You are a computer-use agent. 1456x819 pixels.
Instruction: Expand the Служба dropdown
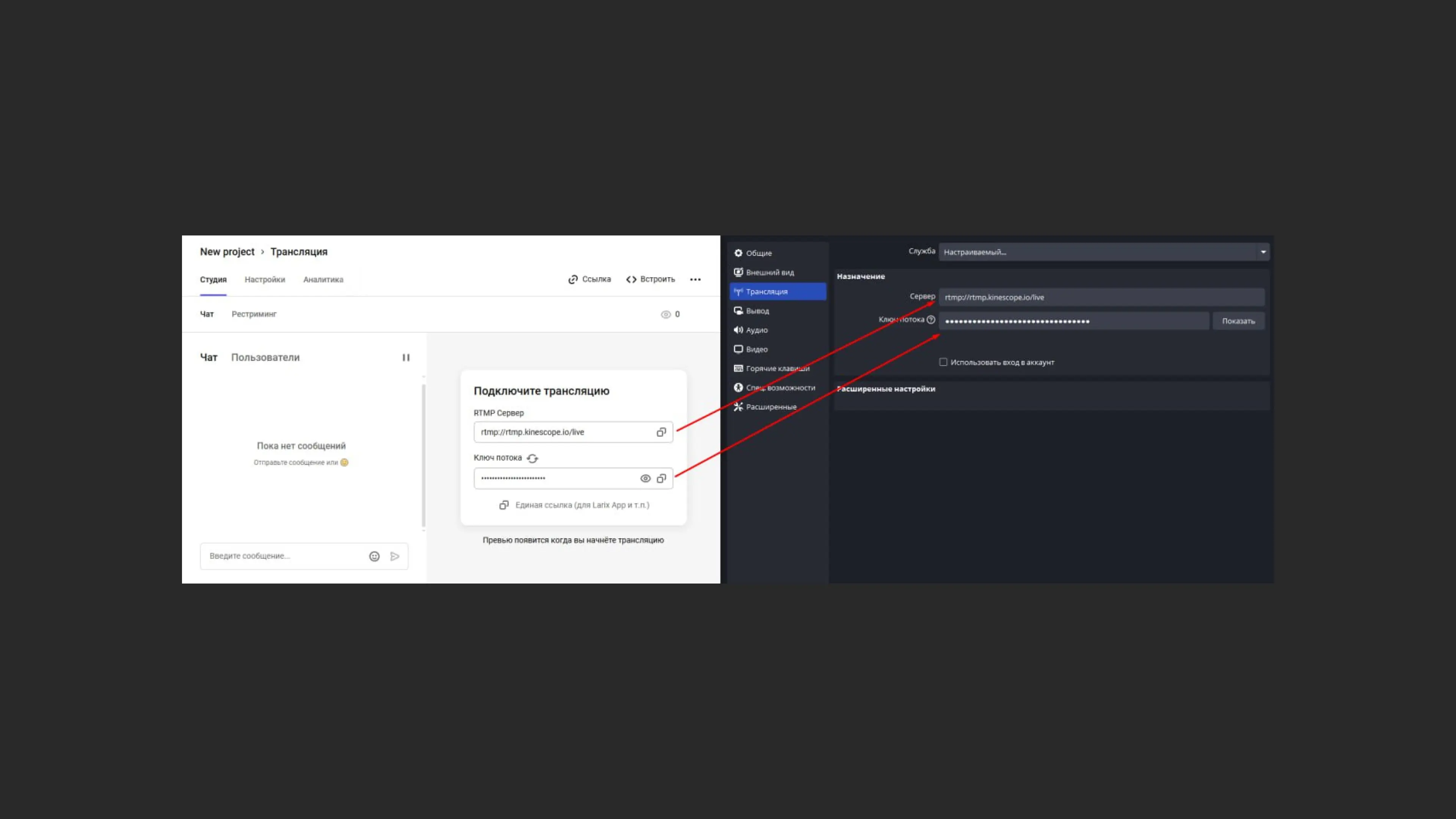[1263, 252]
